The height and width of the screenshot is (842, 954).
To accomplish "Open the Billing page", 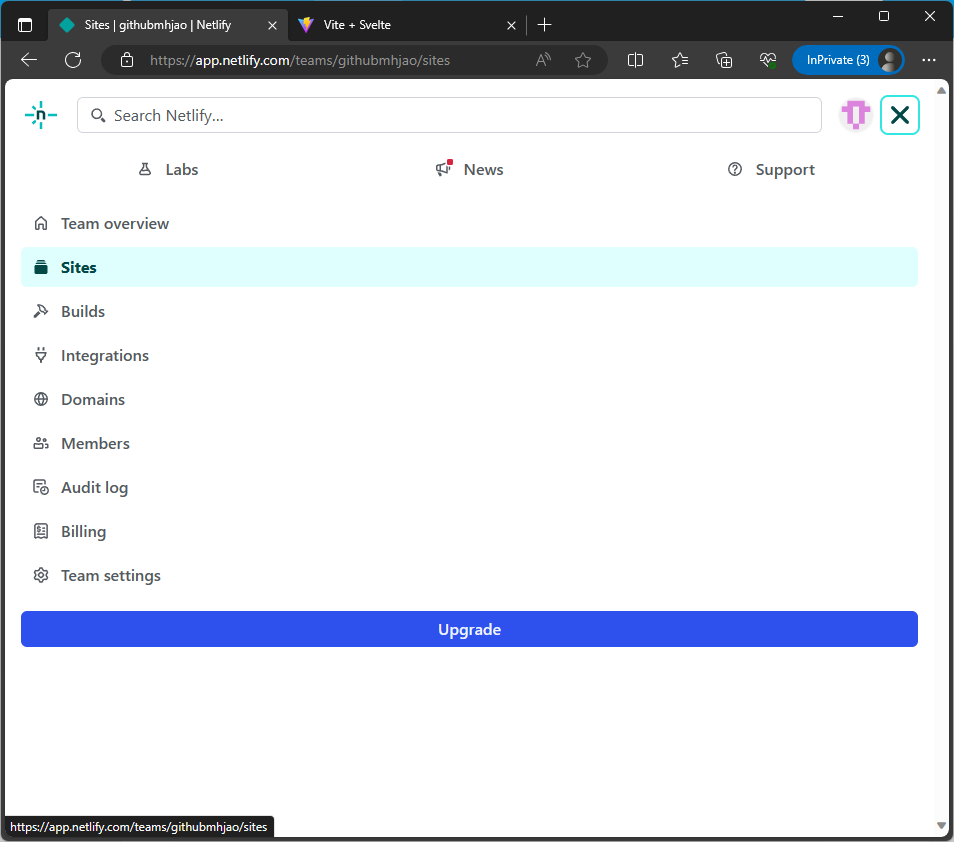I will 469,531.
